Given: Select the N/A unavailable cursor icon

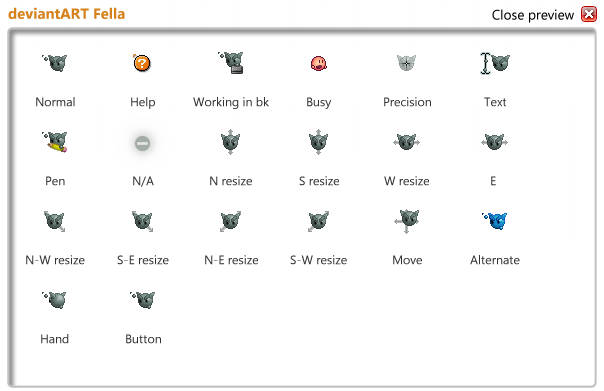Looking at the screenshot, I should 142,143.
